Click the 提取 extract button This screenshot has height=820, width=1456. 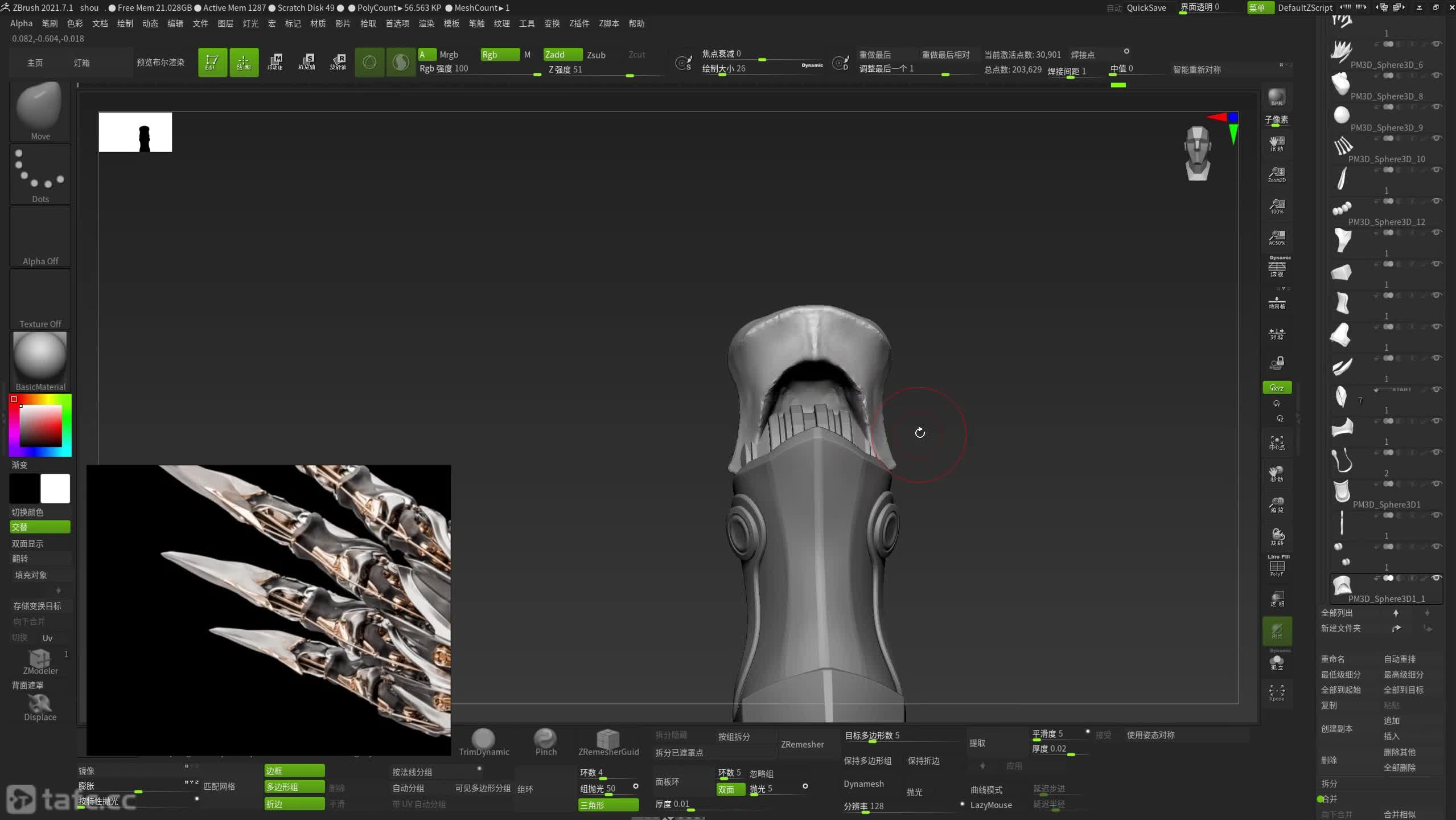(977, 743)
